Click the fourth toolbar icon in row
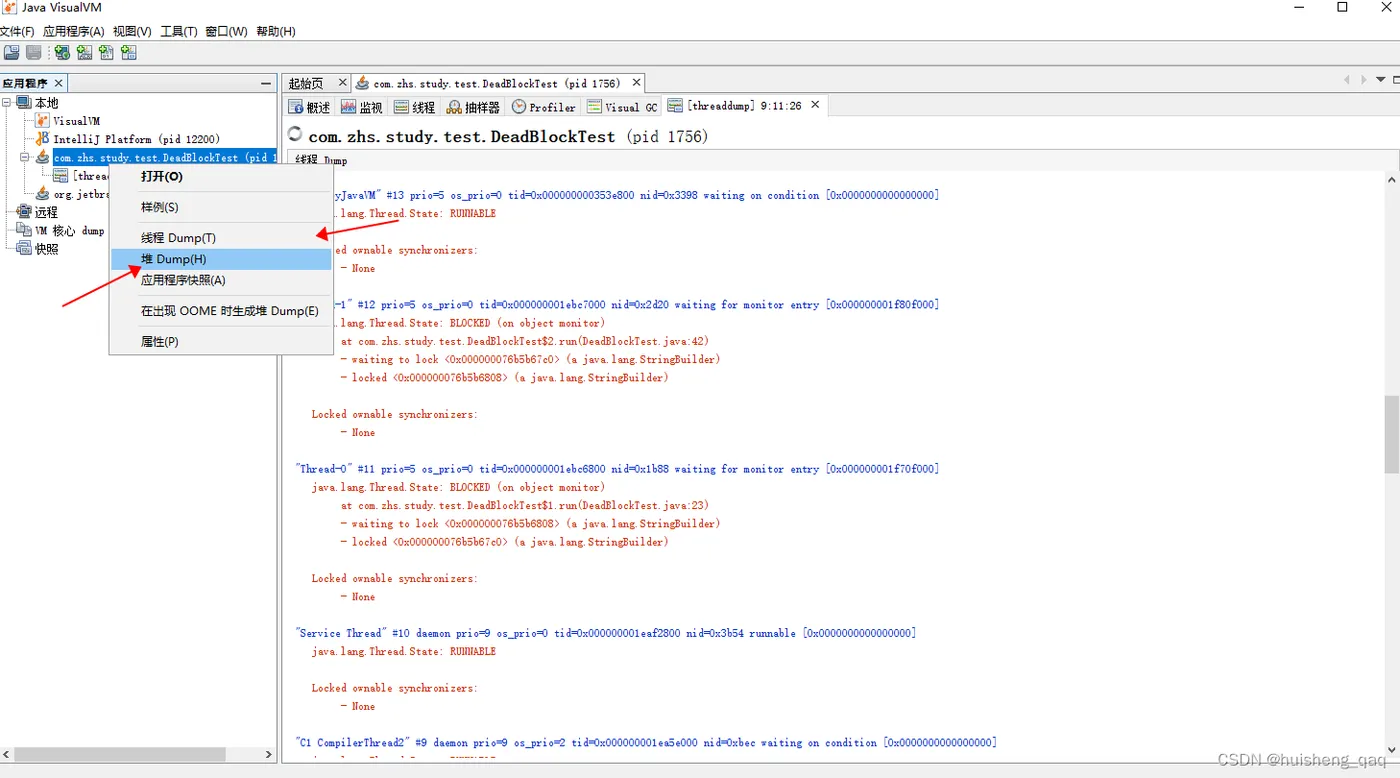Image resolution: width=1400 pixels, height=778 pixels. [x=84, y=53]
